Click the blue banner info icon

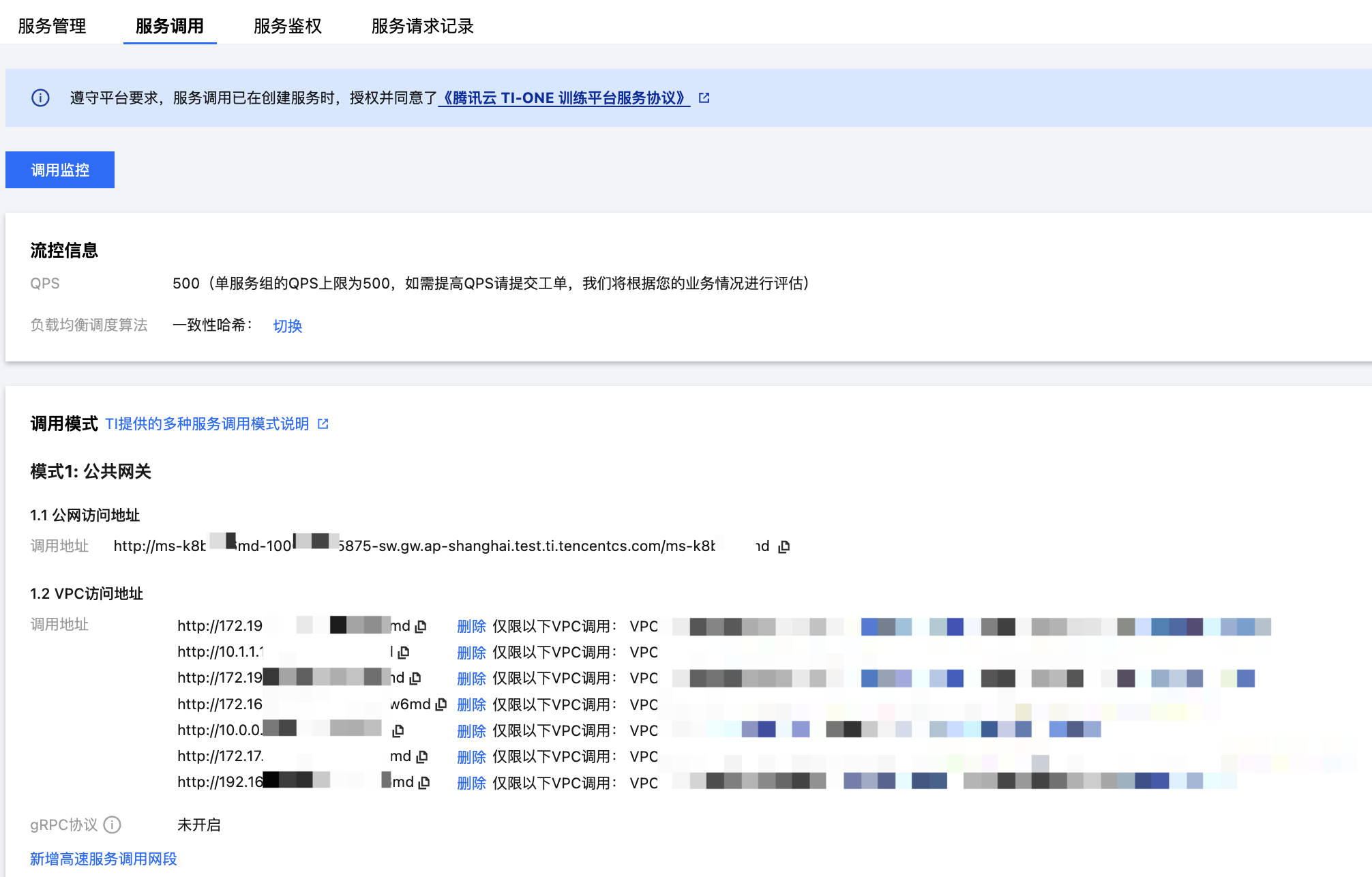41,98
